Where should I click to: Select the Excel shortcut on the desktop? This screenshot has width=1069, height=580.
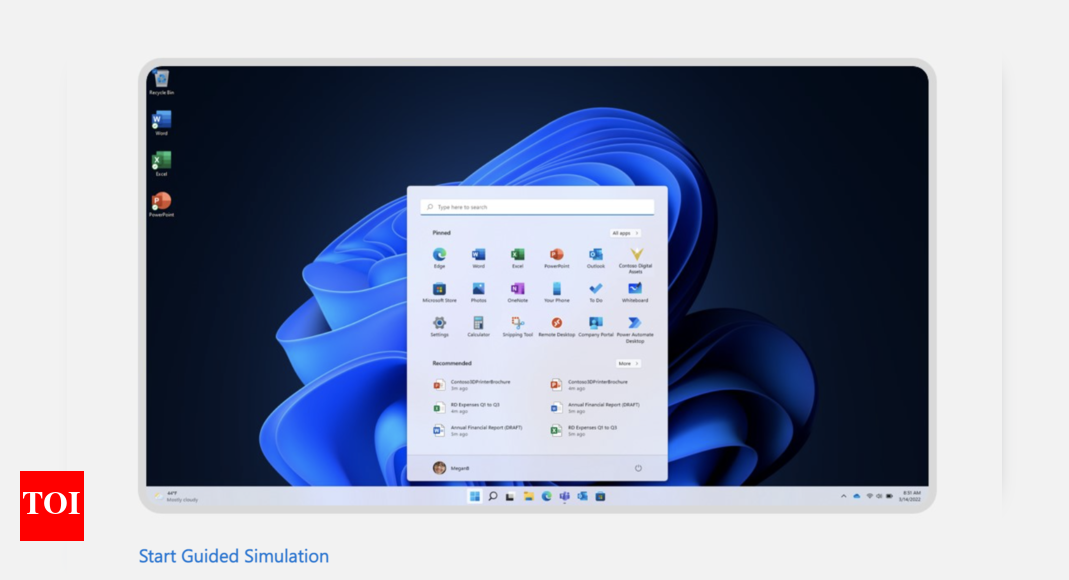(162, 164)
